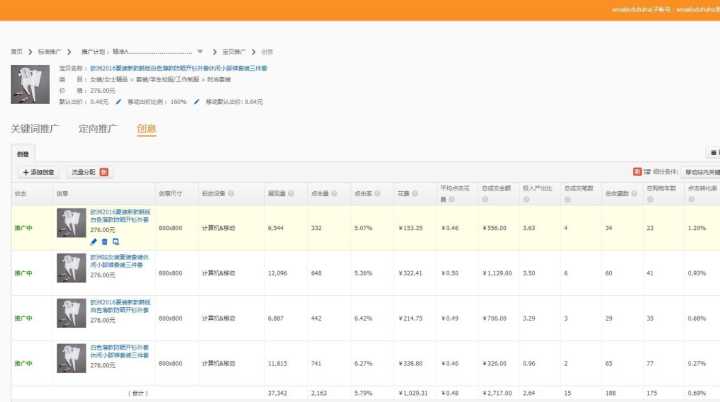Screen dimensions: 720x402
Task: Open the 推广计划 dropdown in the breadcrumb
Action: tap(200, 51)
